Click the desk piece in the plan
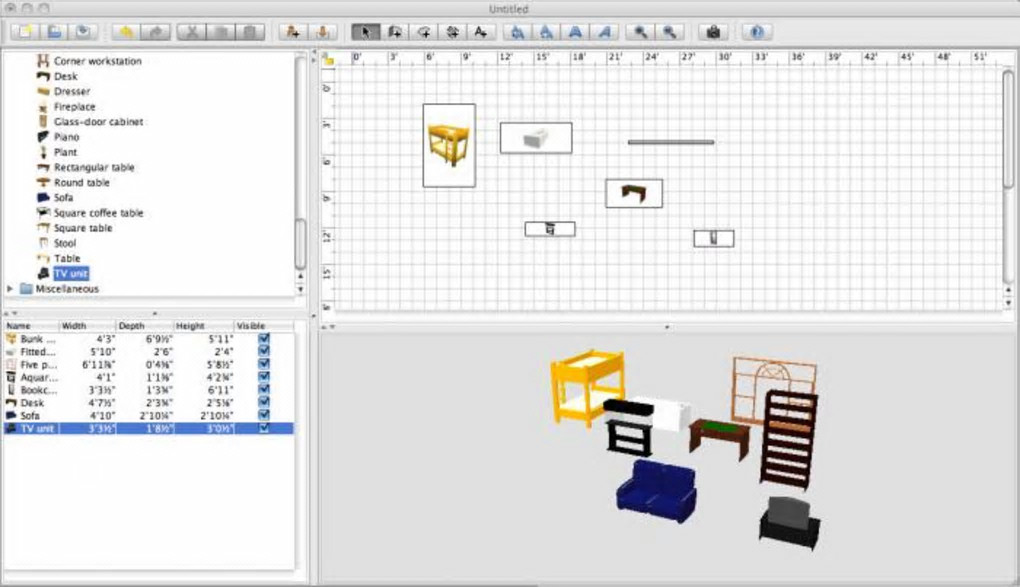 click(634, 193)
